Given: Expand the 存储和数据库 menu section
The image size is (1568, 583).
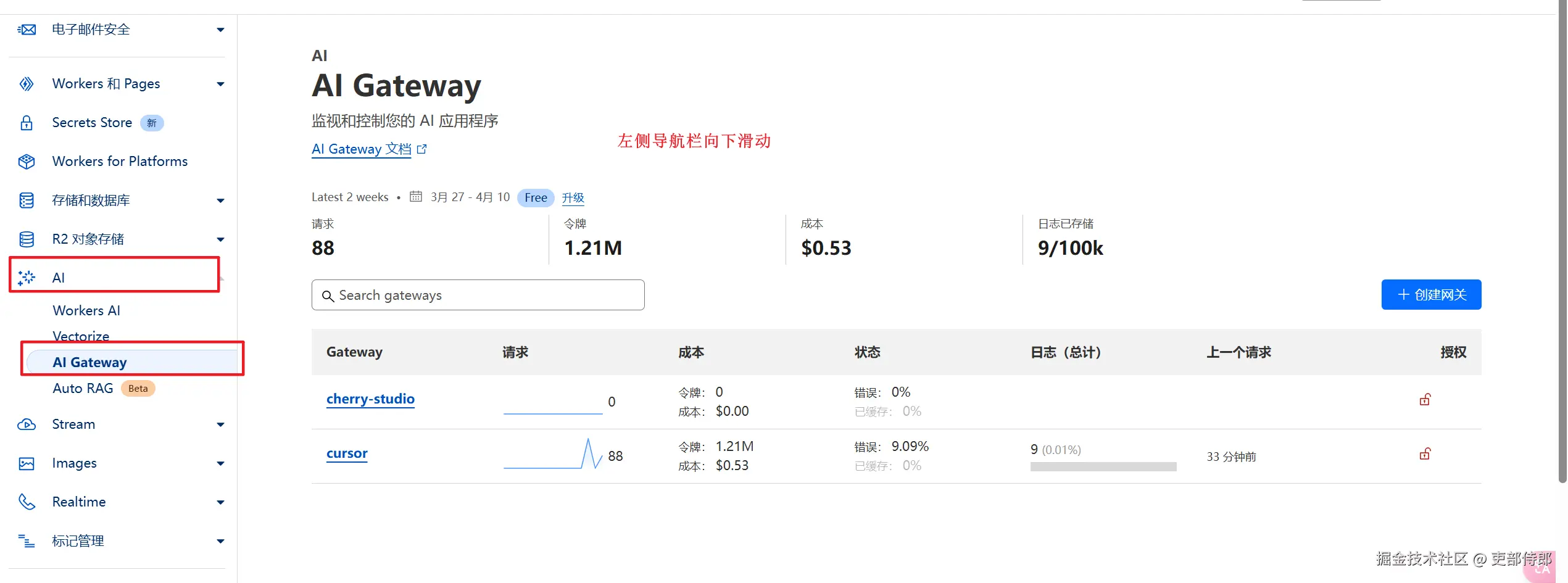Looking at the screenshot, I should point(220,201).
